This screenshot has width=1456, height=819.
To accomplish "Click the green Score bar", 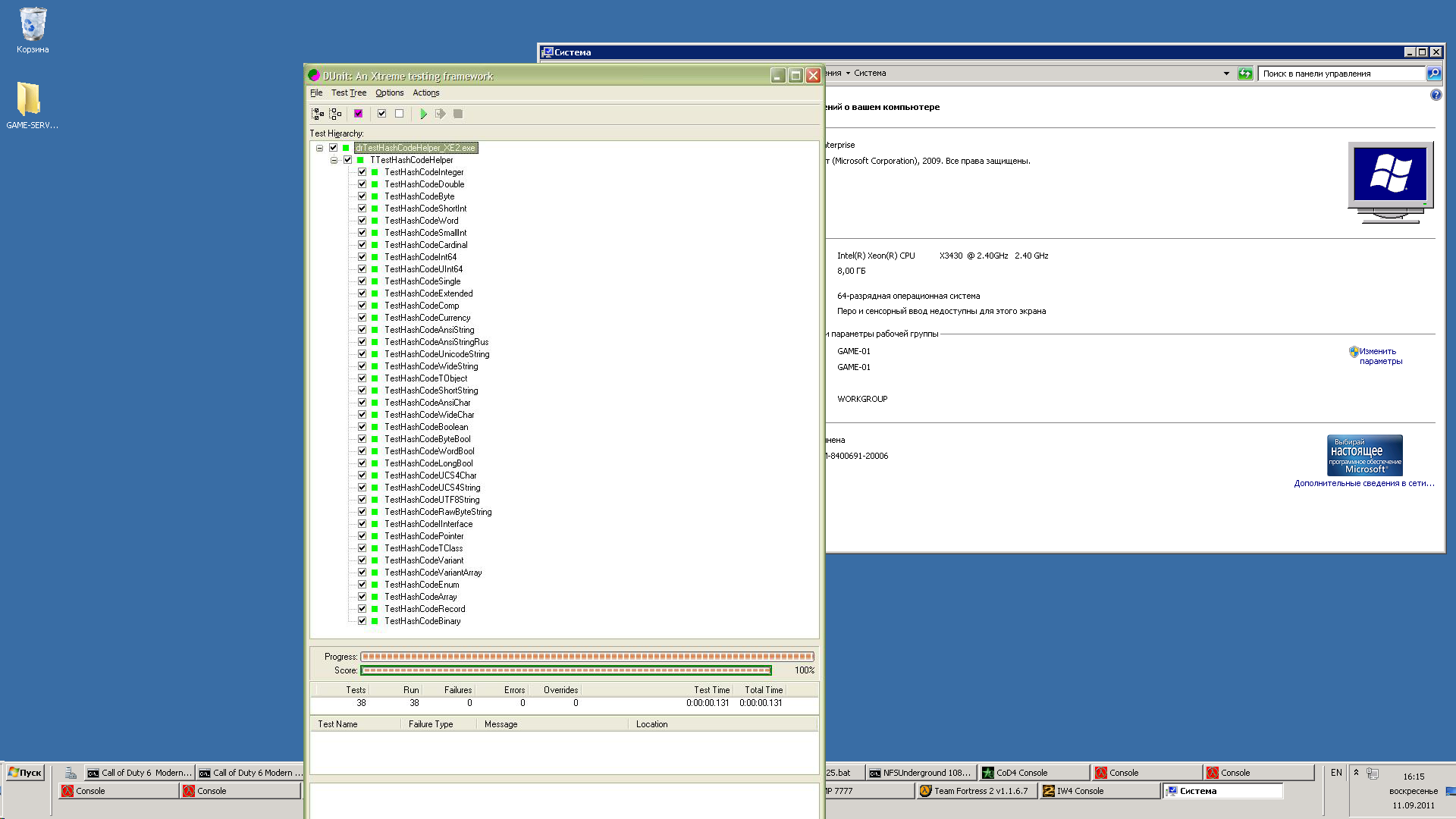I will coord(566,670).
